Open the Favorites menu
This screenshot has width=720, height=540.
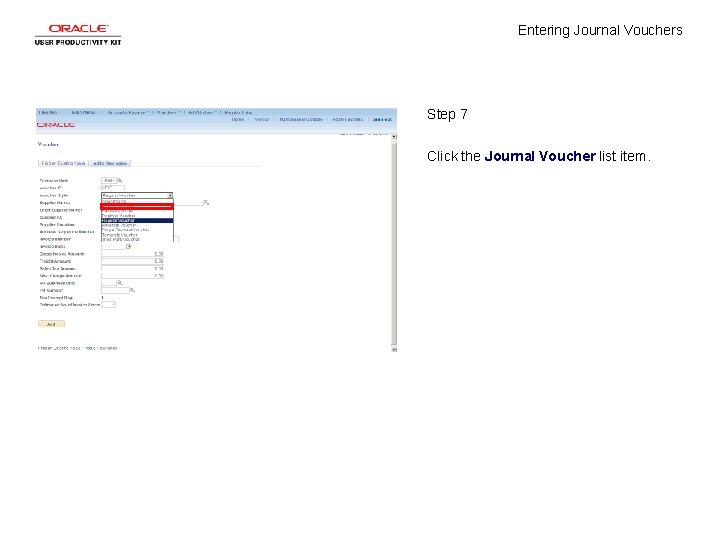[48, 112]
